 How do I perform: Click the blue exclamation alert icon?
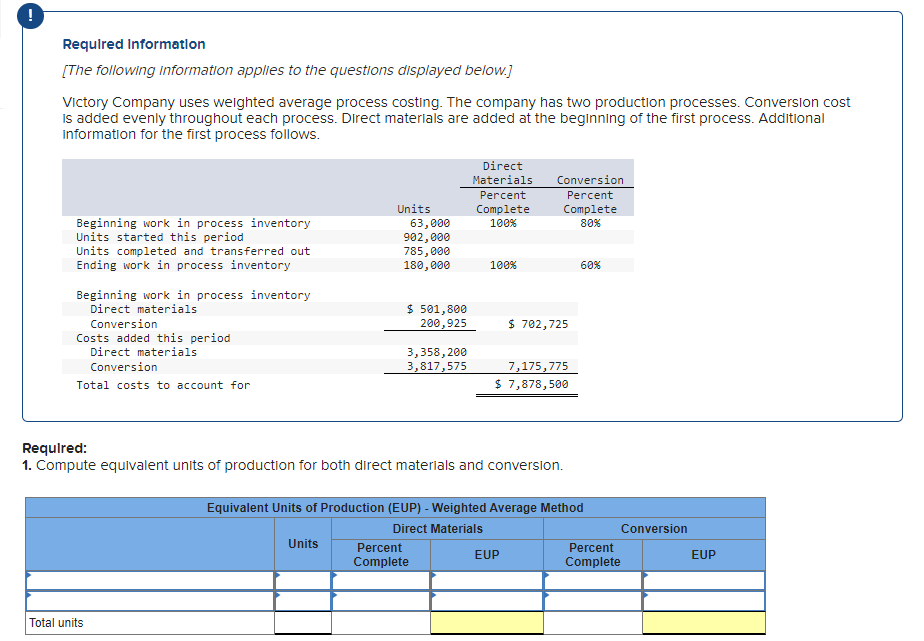(30, 16)
